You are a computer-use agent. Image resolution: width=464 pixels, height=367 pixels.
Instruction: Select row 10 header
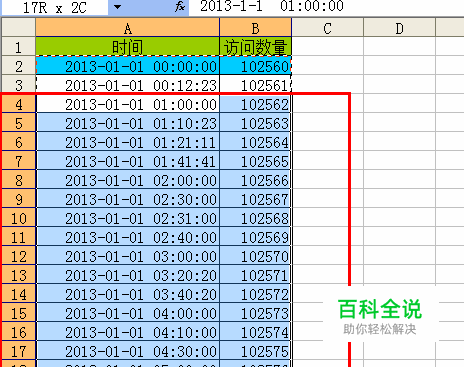(x=19, y=218)
